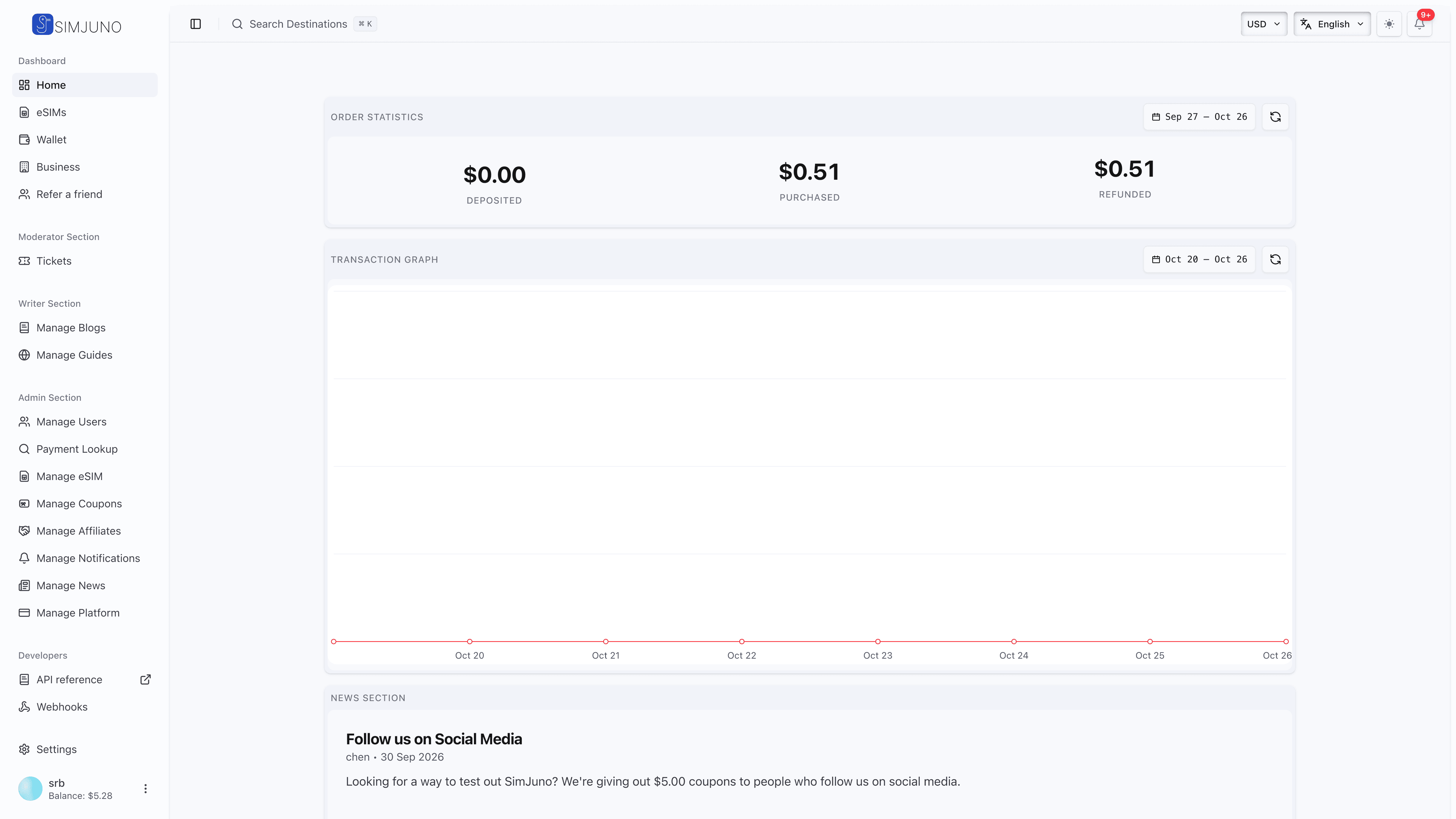Open the API reference link
1456x819 pixels.
coord(85,679)
